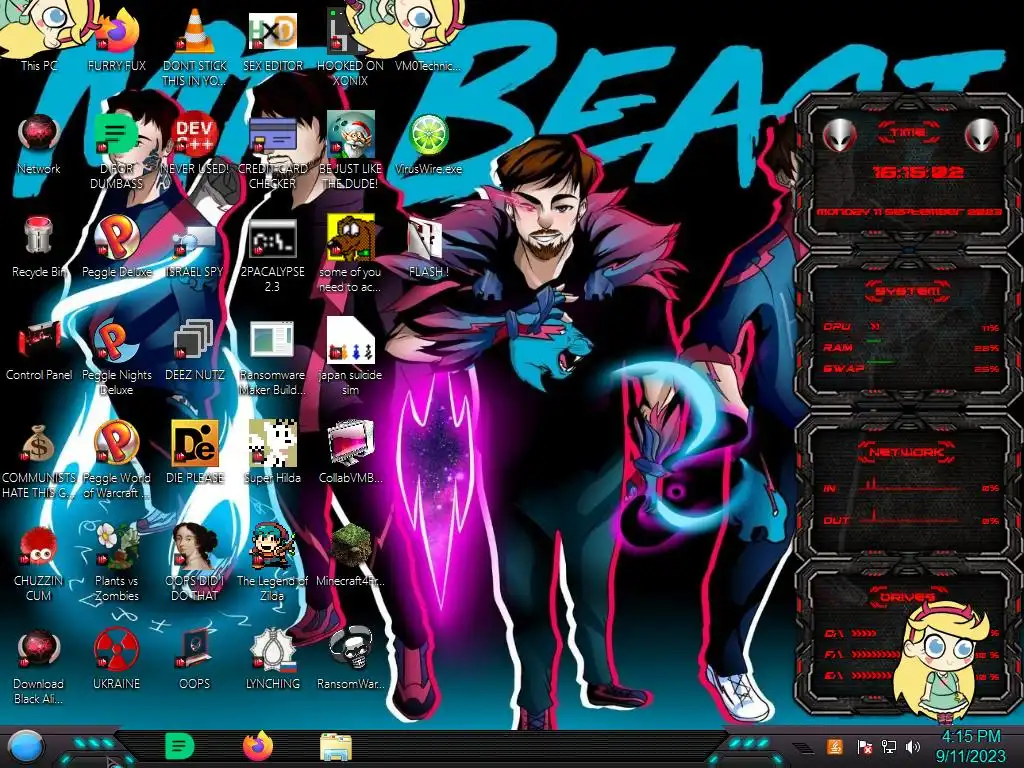Open the VLC cone desktop shortcut
1024x768 pixels.
195,46
